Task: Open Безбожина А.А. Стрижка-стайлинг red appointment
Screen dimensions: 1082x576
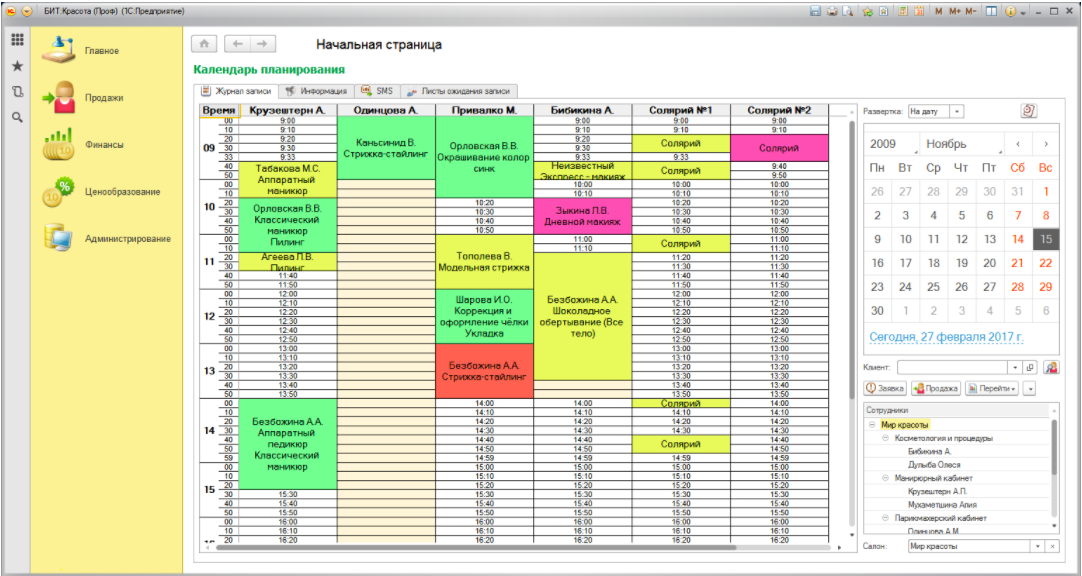Action: point(484,371)
